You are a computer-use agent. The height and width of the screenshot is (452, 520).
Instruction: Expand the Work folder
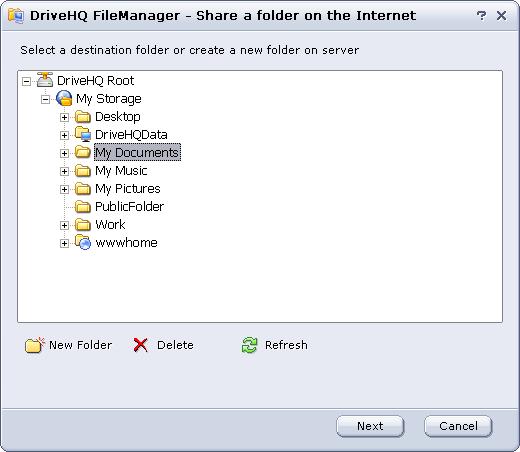[64, 225]
